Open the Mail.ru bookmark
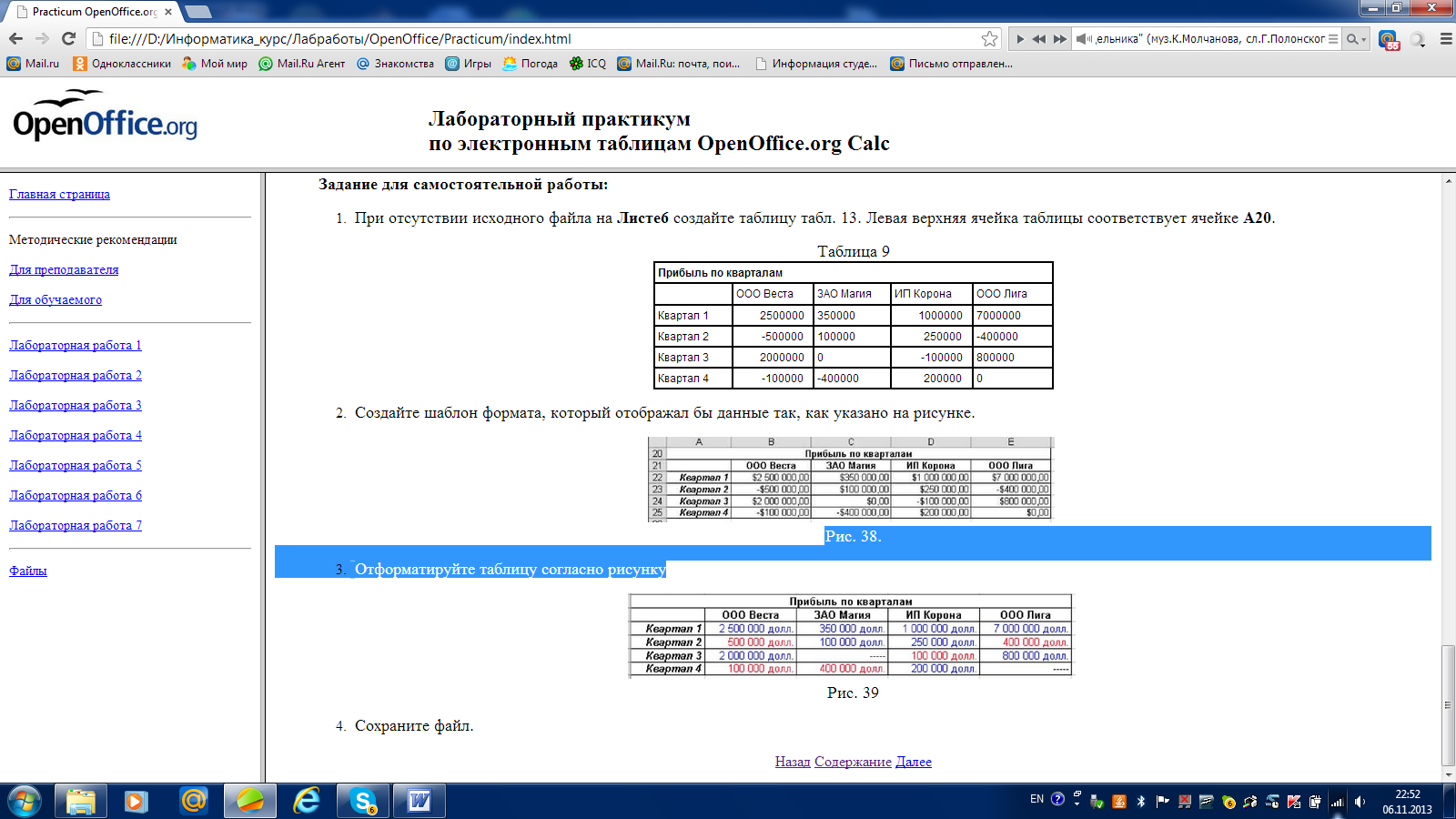1456x819 pixels. coord(33,64)
